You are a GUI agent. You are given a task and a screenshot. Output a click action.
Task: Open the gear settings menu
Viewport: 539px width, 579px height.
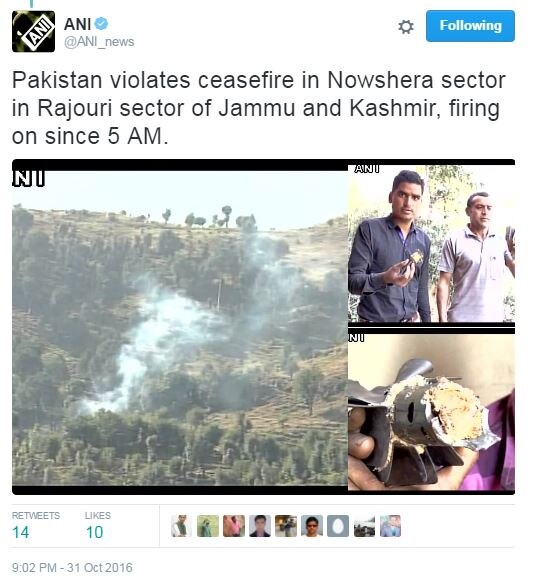(406, 27)
